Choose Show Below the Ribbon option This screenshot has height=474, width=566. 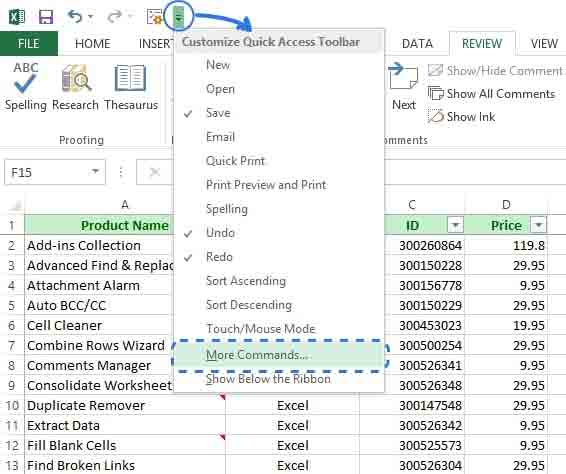point(268,379)
